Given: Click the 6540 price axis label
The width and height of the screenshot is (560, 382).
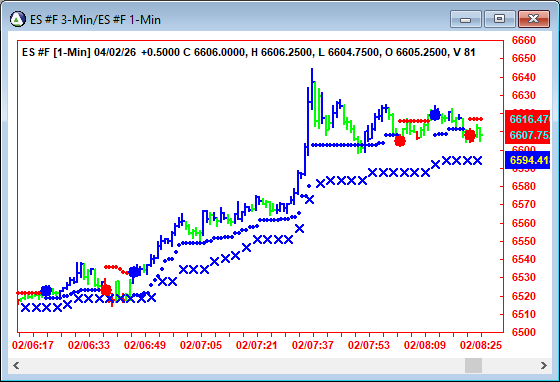Looking at the screenshot, I should coord(524,259).
